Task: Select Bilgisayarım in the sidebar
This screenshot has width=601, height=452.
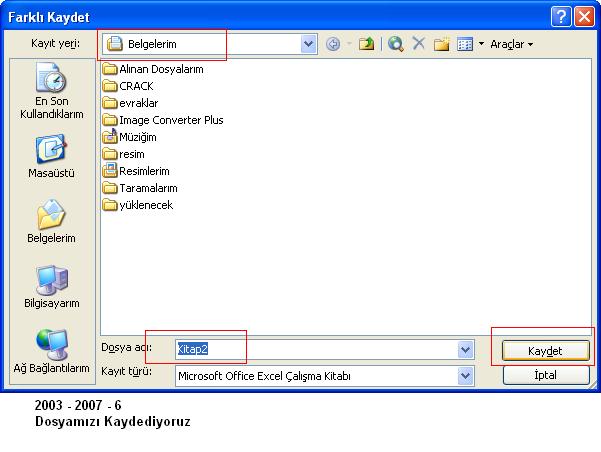Action: (51, 286)
